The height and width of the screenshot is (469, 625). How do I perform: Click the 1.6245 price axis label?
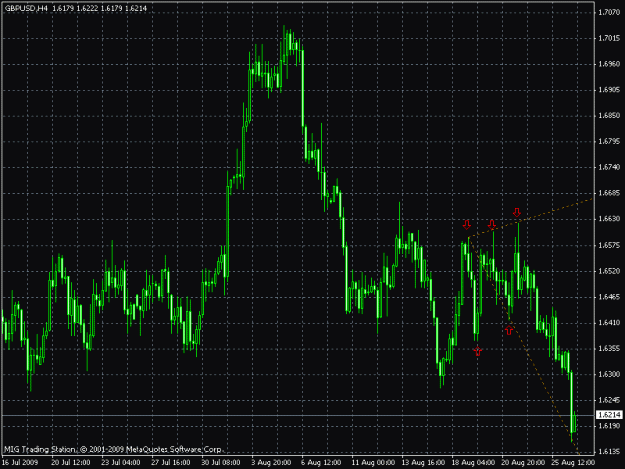pyautogui.click(x=609, y=400)
